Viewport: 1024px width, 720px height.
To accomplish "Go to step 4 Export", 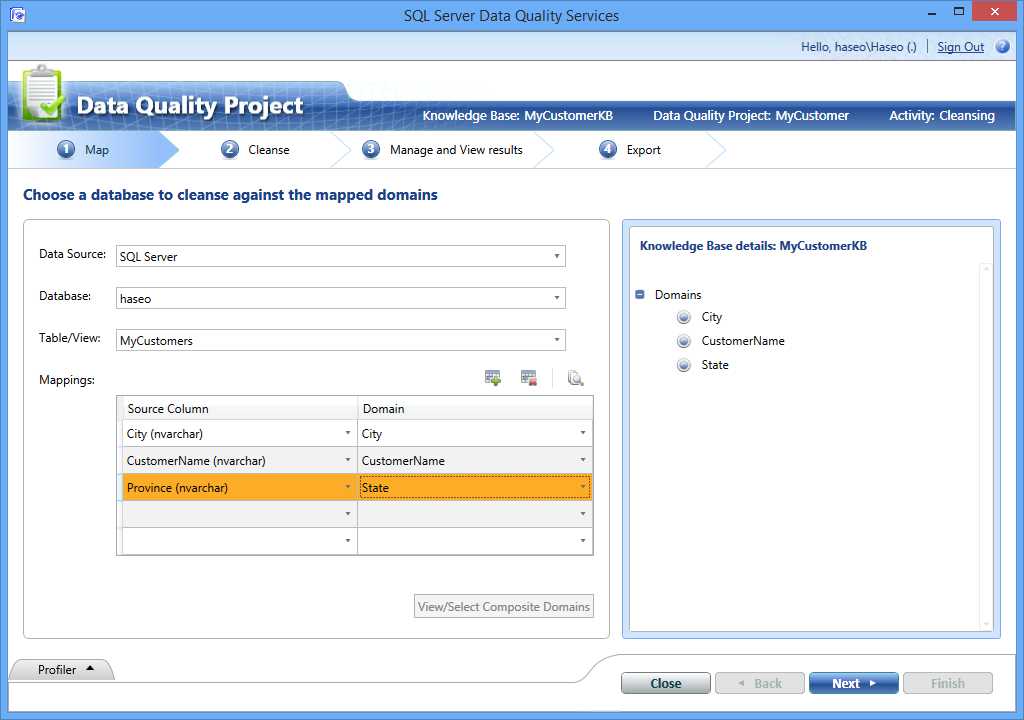I will click(630, 150).
